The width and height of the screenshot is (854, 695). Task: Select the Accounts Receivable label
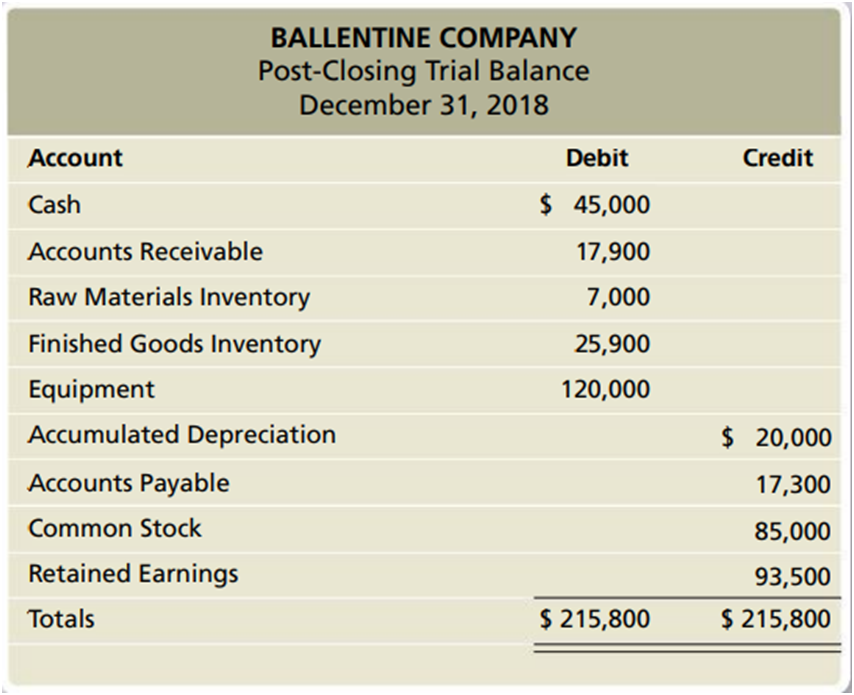click(145, 251)
